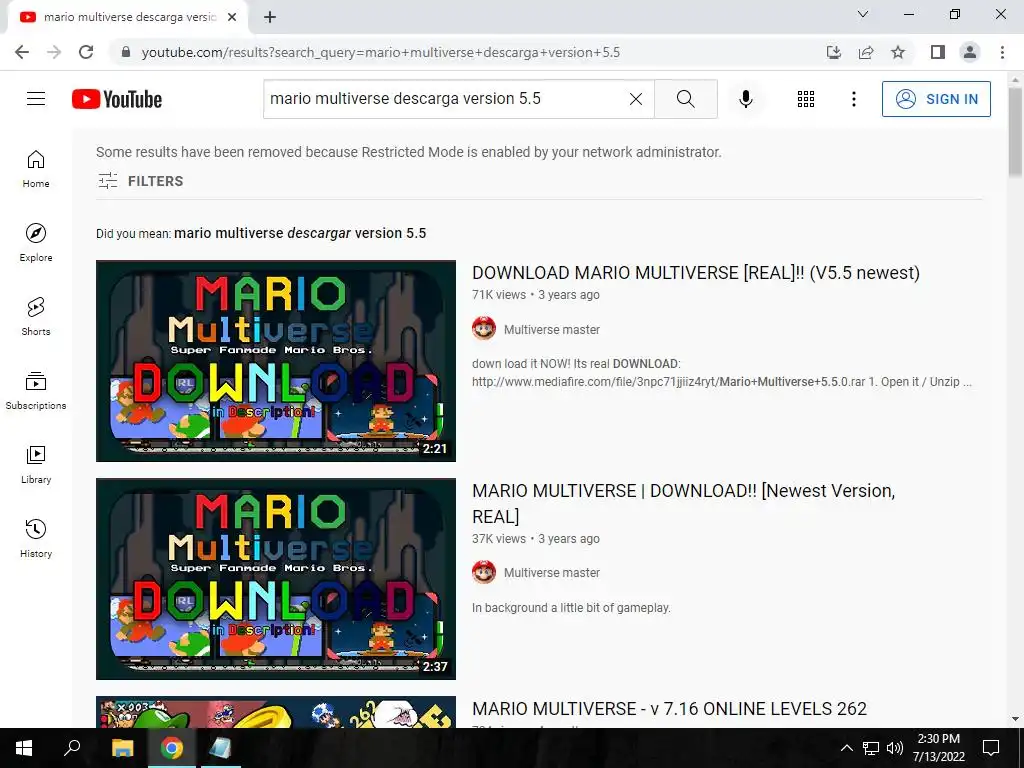Open the network icon in the tray
Viewport: 1024px width, 768px height.
pos(871,748)
